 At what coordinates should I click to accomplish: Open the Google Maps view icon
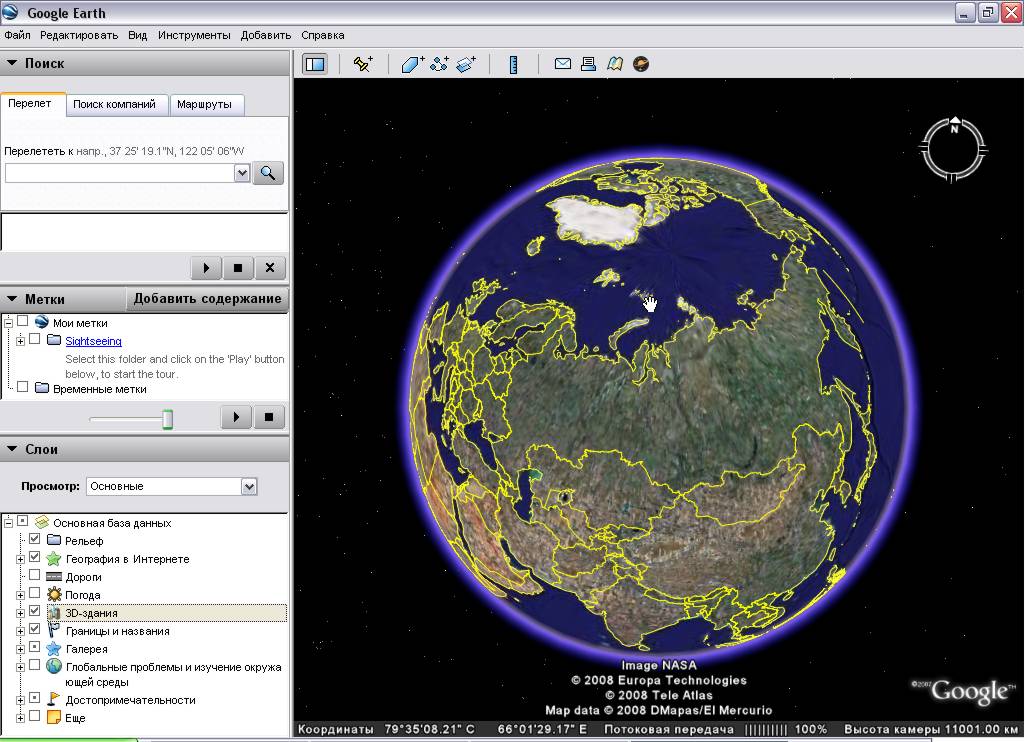[614, 63]
